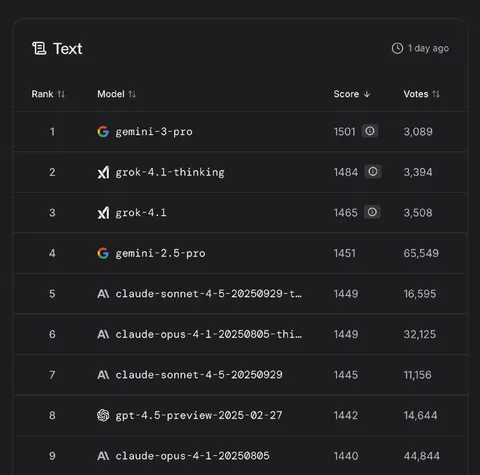Sort the table by Votes column

coord(422,94)
